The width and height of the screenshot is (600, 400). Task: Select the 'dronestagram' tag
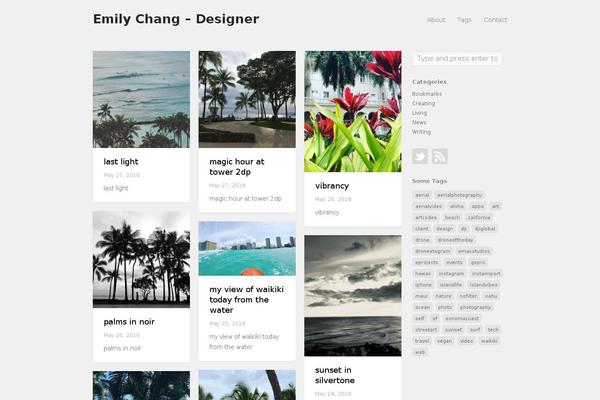coord(433,251)
